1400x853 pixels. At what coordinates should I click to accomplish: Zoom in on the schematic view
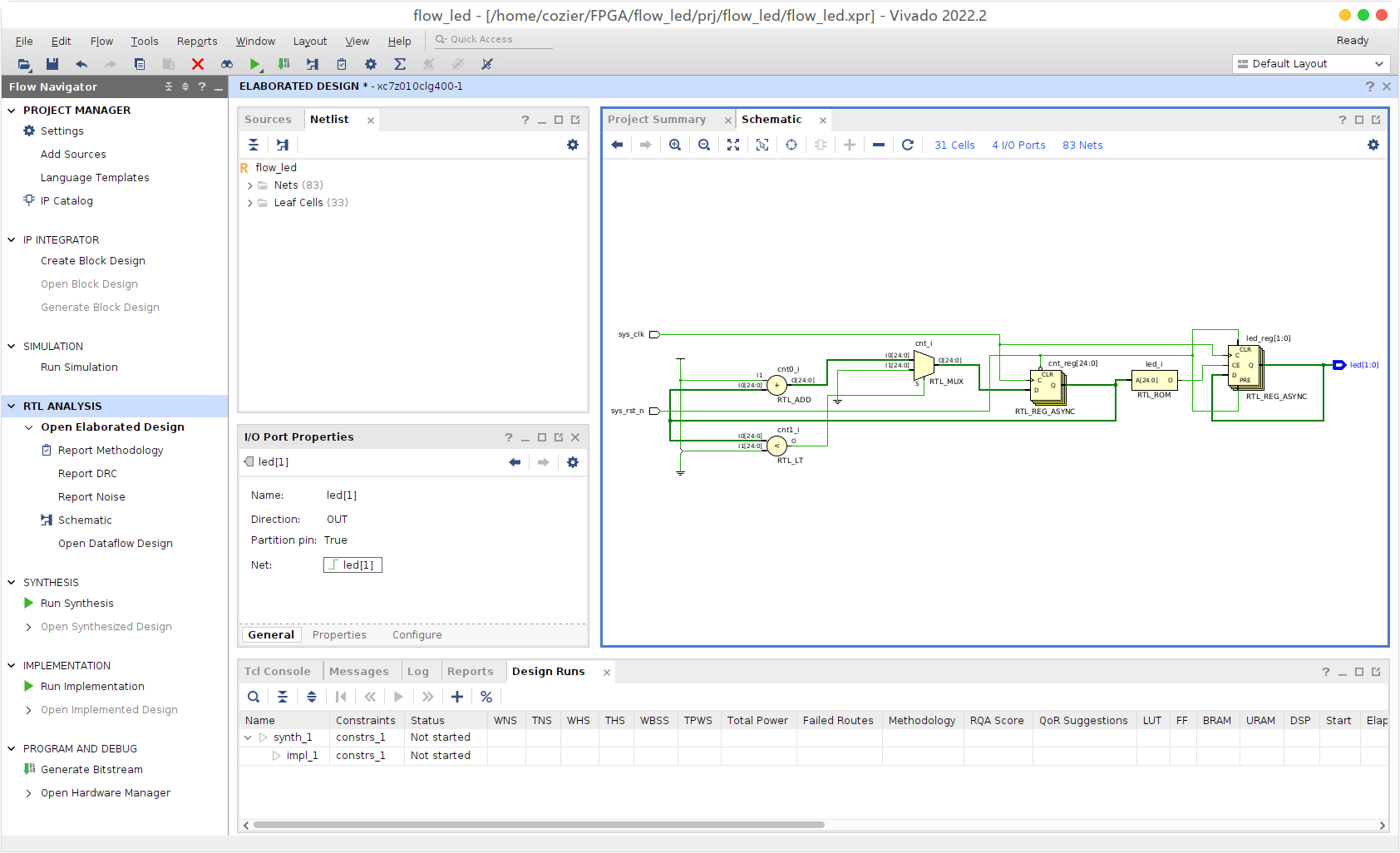click(x=675, y=145)
